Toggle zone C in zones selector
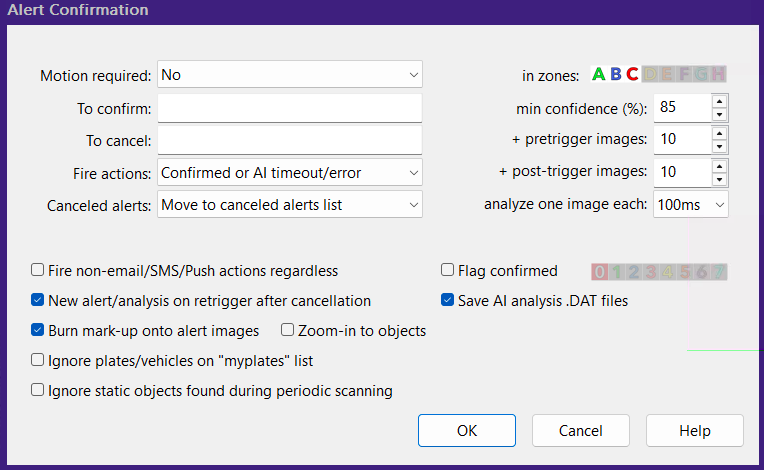 (632, 74)
